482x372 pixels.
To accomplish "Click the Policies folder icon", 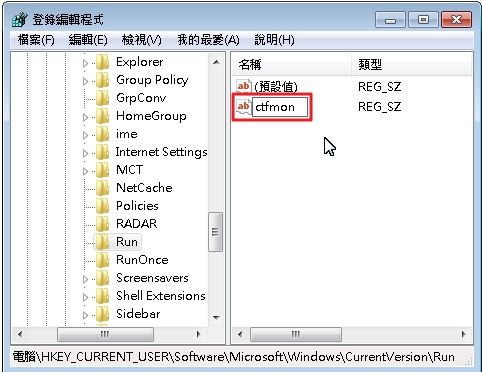I will coord(102,206).
